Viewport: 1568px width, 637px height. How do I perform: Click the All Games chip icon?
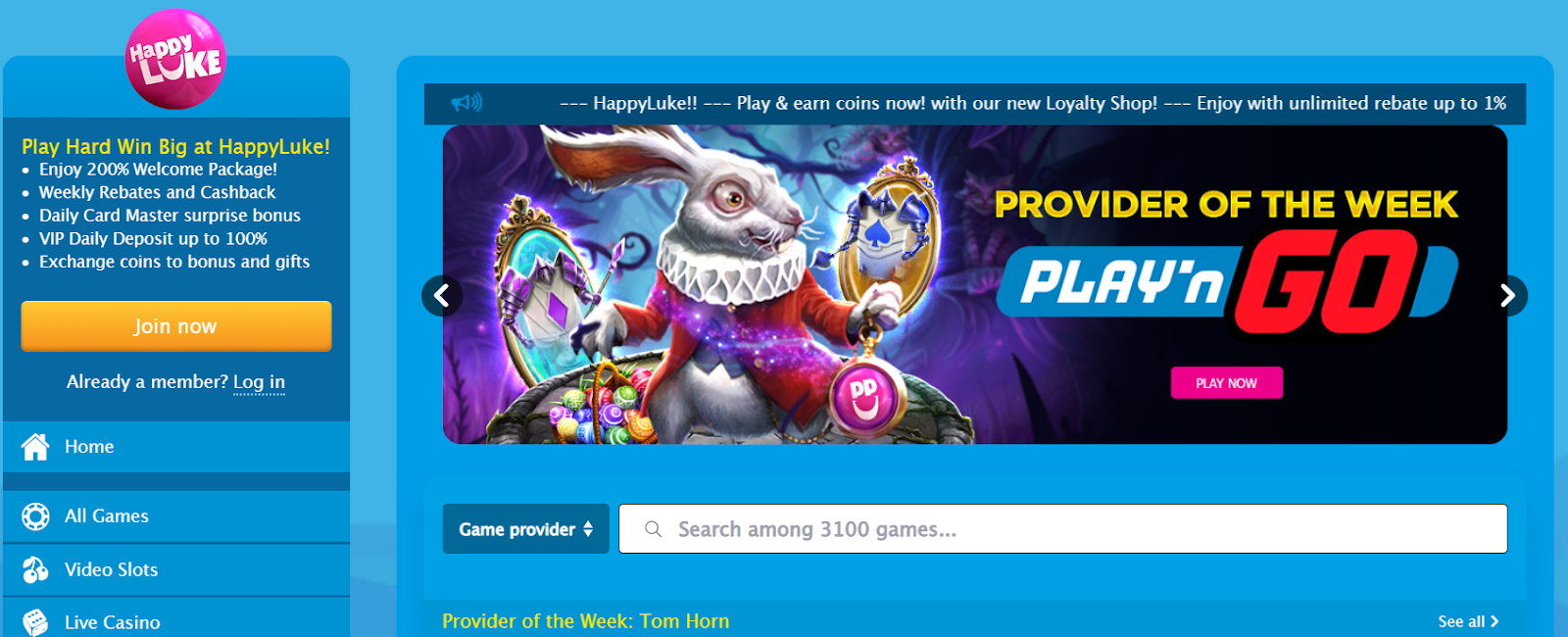pyautogui.click(x=35, y=516)
